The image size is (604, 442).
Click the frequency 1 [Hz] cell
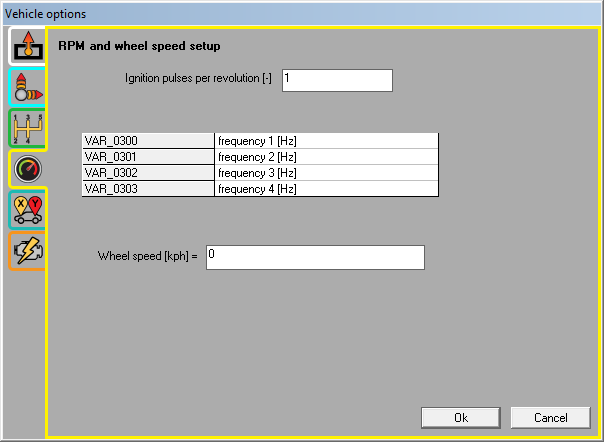[x=326, y=141]
